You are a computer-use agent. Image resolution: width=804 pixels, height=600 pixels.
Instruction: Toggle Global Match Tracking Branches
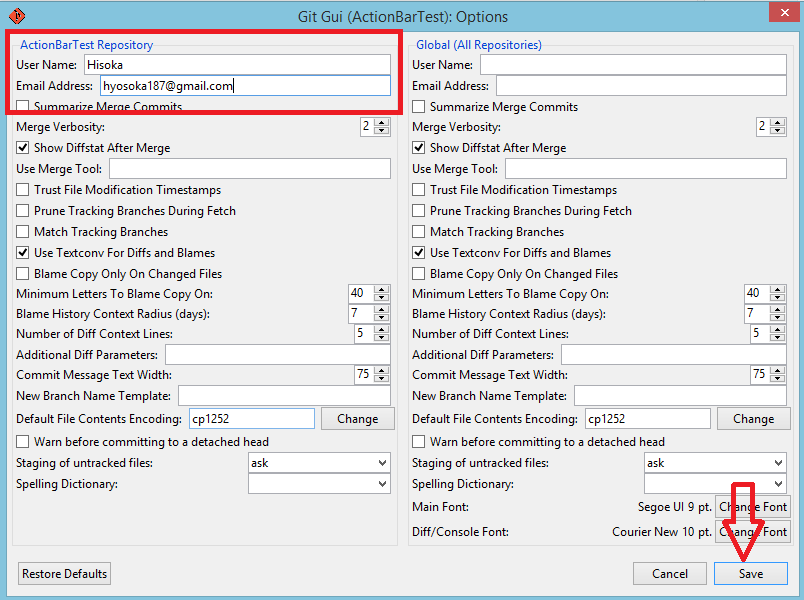pos(418,232)
